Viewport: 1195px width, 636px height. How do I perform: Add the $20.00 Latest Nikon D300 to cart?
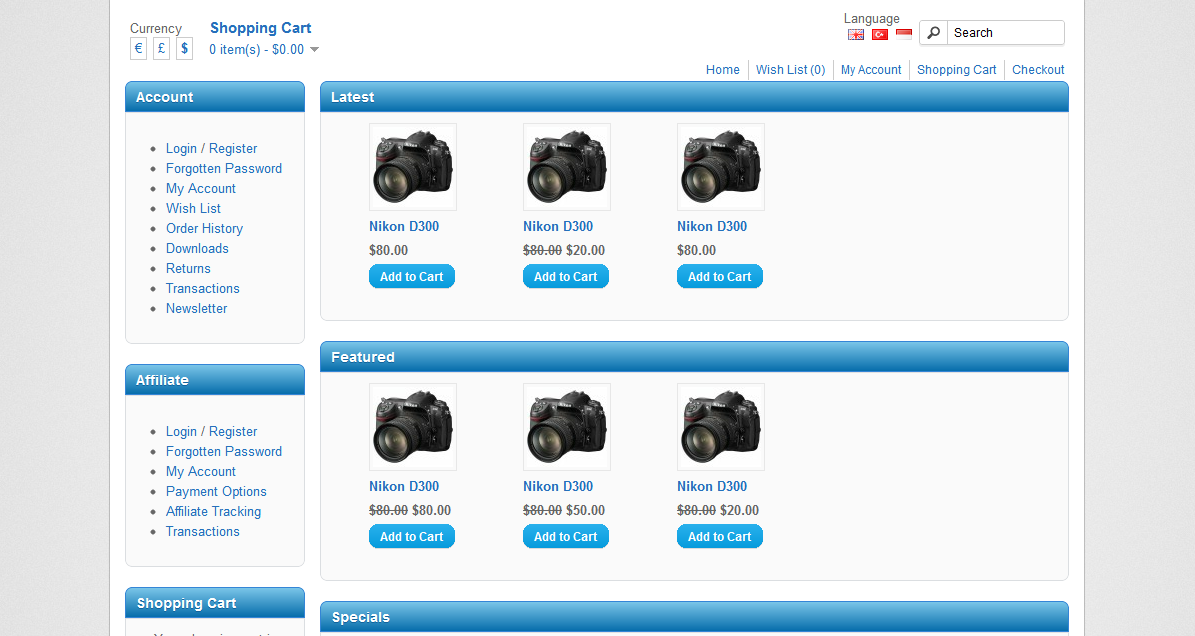click(x=565, y=276)
